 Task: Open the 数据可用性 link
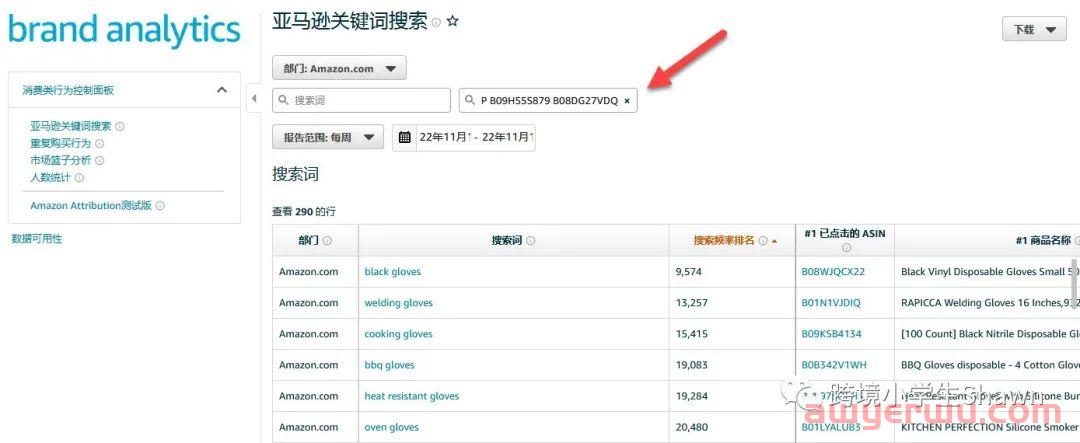click(37, 238)
